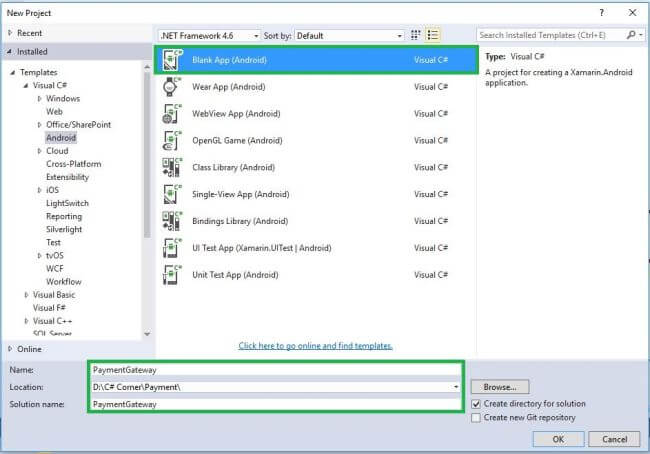
Task: Click the Unit Test App (Android) icon
Action: 172,275
